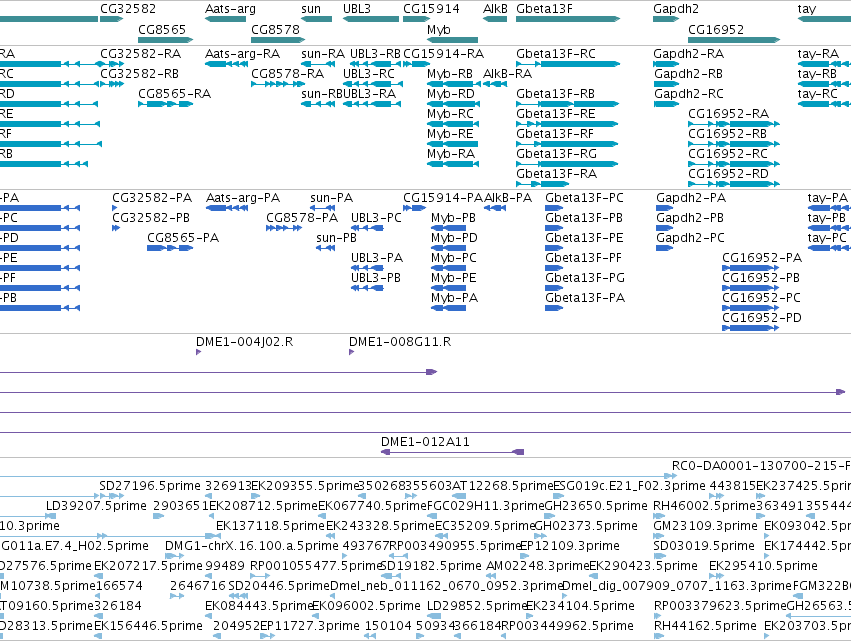Click EST label SD27196.5prime
The height and width of the screenshot is (641, 851).
point(150,486)
